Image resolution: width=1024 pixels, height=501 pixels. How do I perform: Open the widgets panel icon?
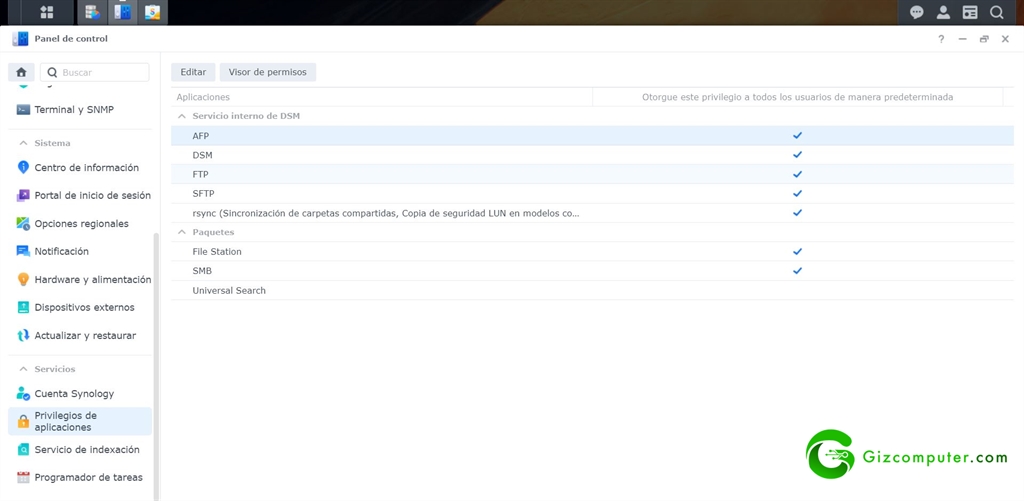970,12
